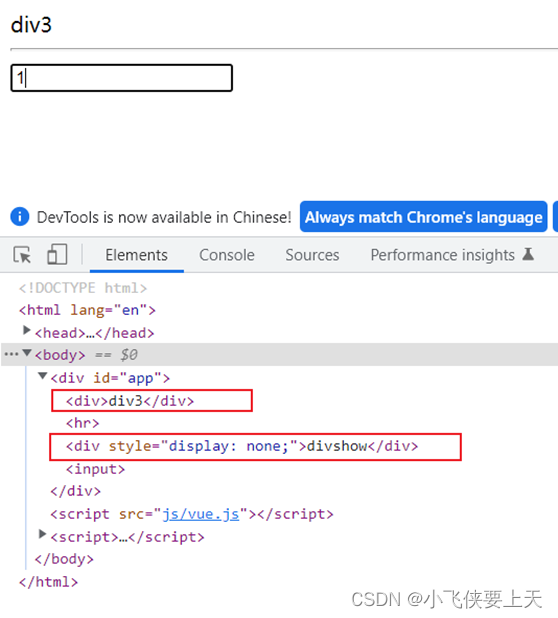
Task: Click Always match Chrome's language button
Action: [x=424, y=217]
